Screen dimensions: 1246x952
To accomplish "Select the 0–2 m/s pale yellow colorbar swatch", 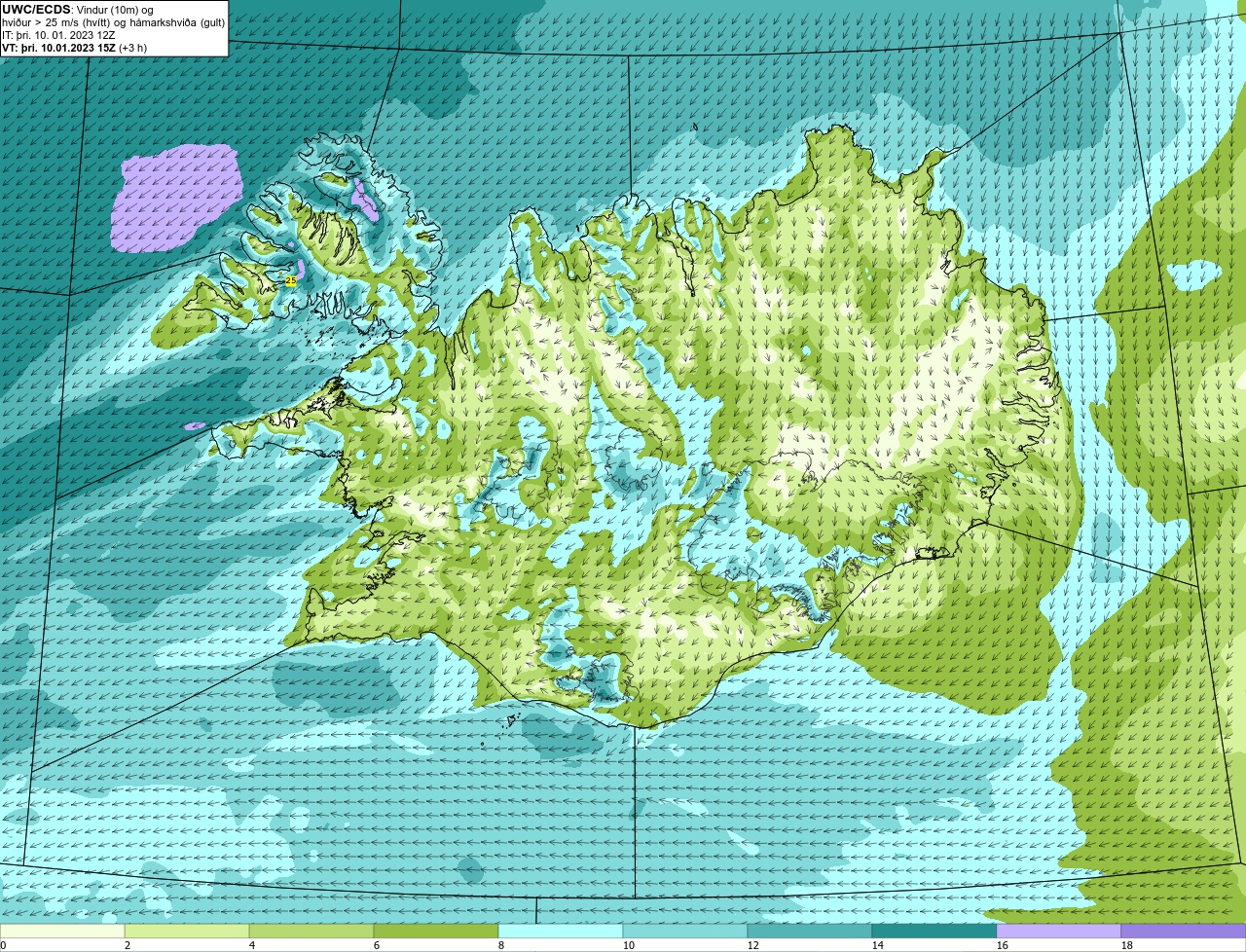I will (62, 932).
